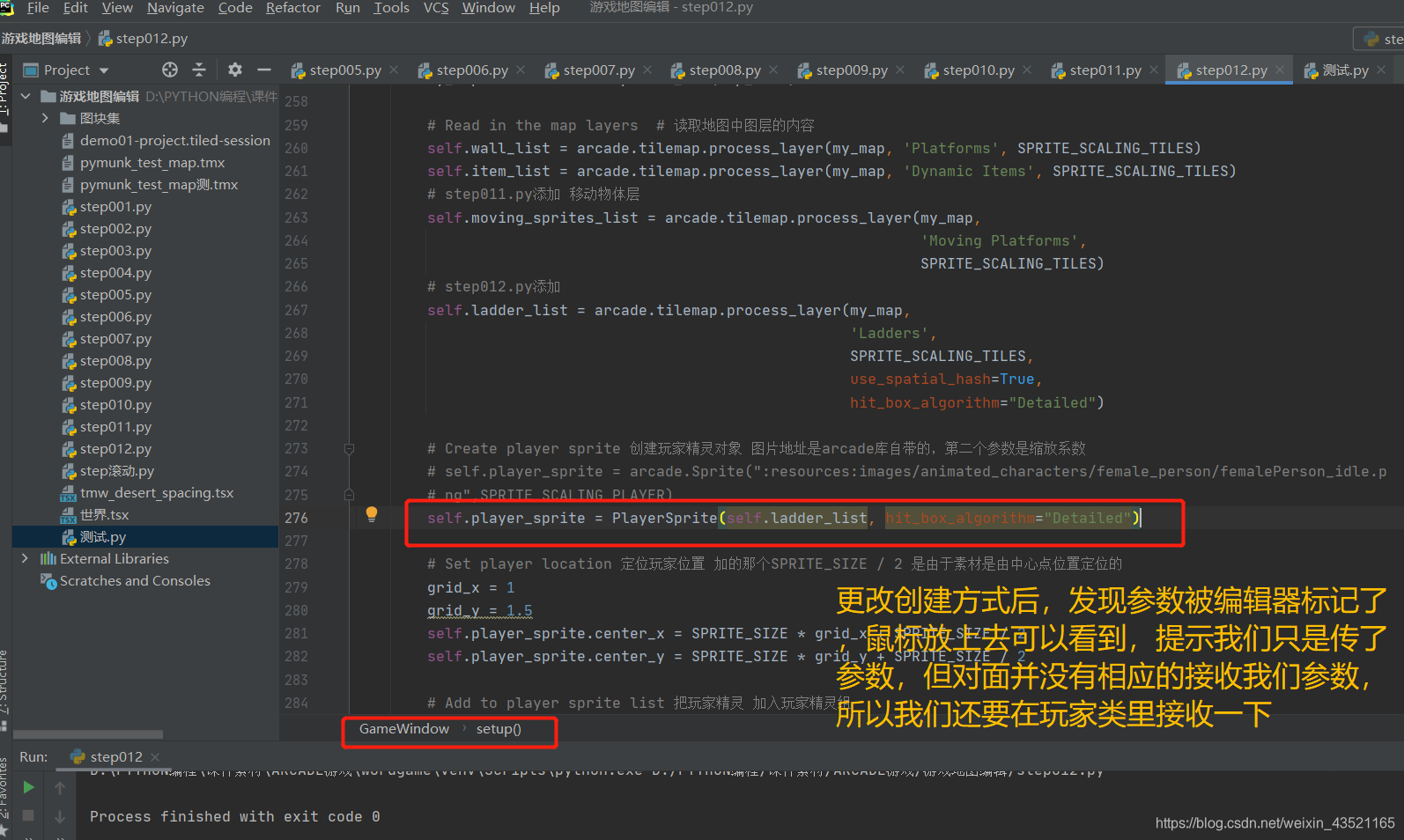Image resolution: width=1404 pixels, height=840 pixels.
Task: Hide the Project panel with minus icon
Action: pos(263,70)
